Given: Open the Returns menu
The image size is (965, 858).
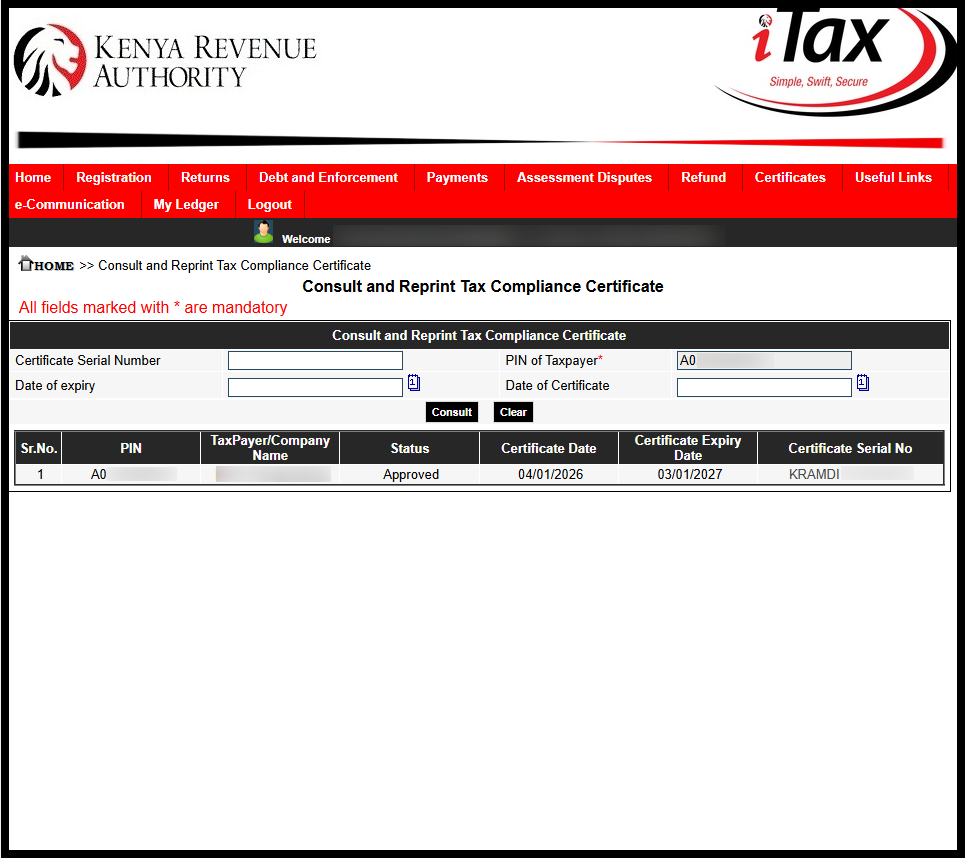Looking at the screenshot, I should click(205, 177).
